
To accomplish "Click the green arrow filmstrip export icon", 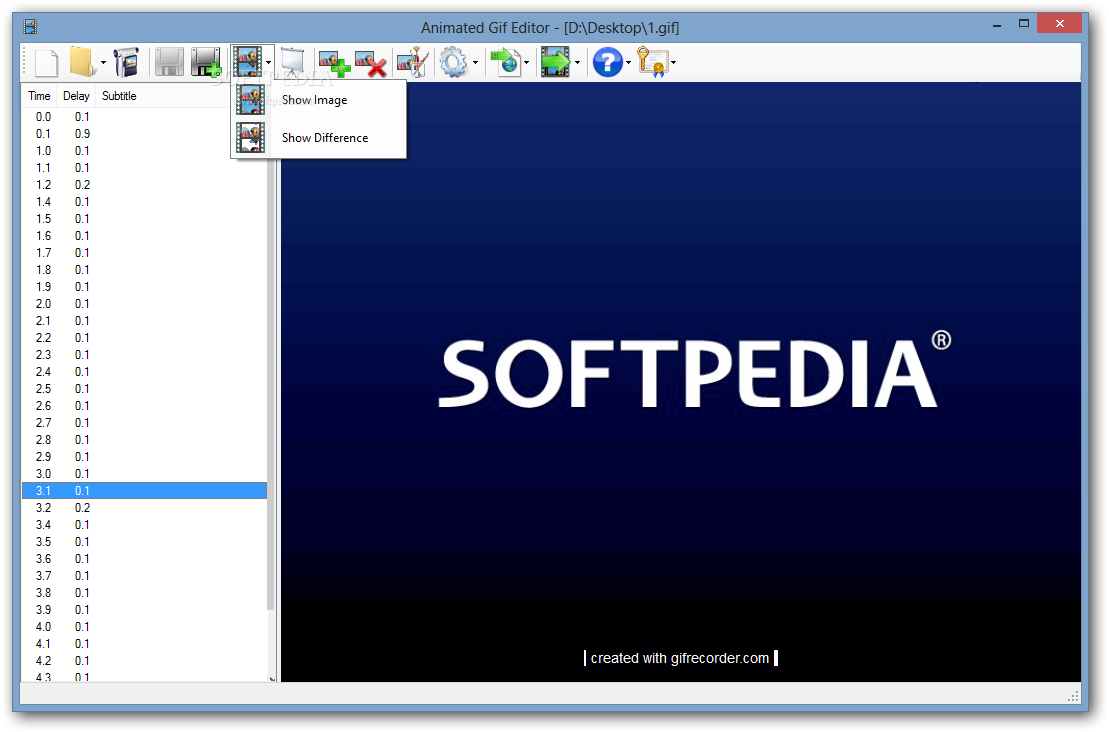I will 555,62.
